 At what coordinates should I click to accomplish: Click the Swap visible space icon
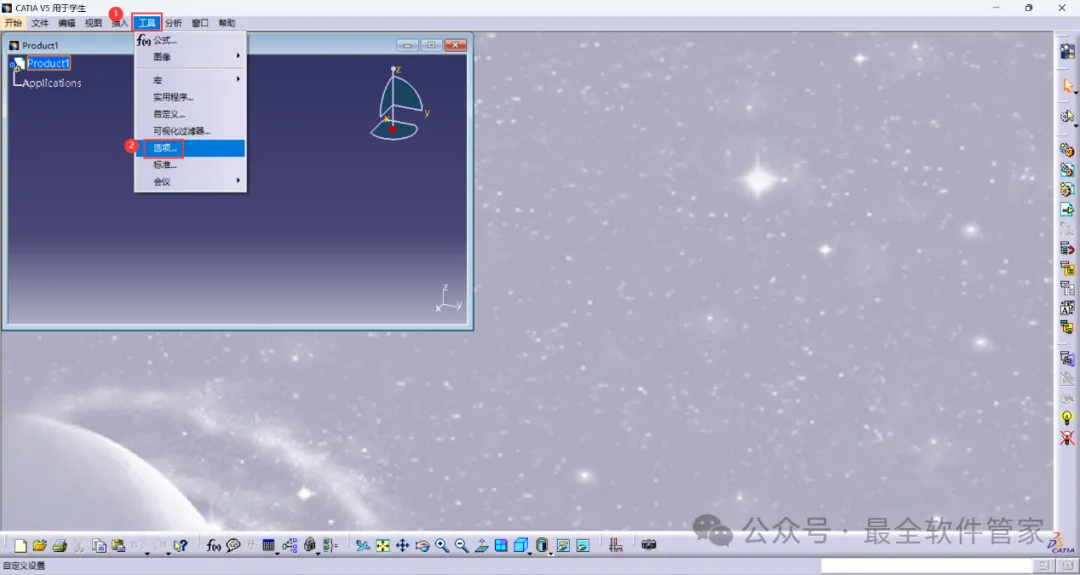583,546
